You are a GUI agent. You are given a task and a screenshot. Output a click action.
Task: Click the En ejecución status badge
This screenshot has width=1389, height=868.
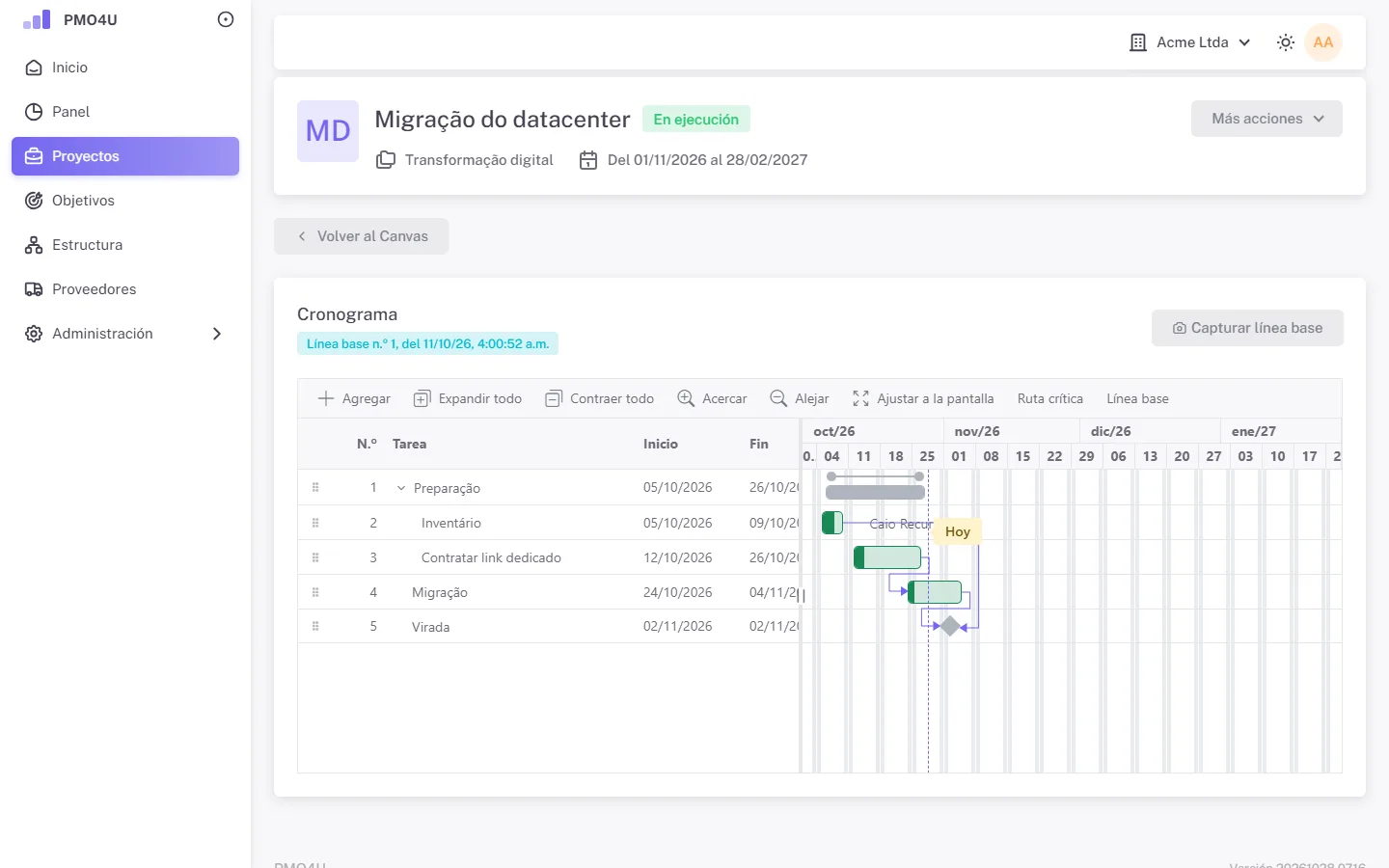pos(696,120)
